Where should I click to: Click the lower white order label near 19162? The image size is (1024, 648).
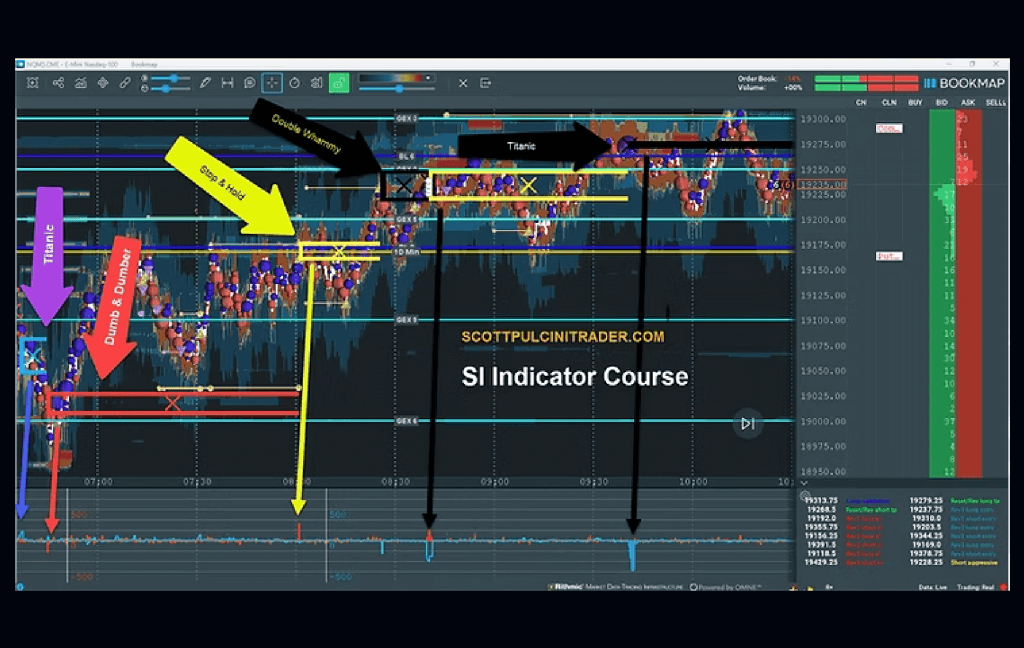click(889, 256)
